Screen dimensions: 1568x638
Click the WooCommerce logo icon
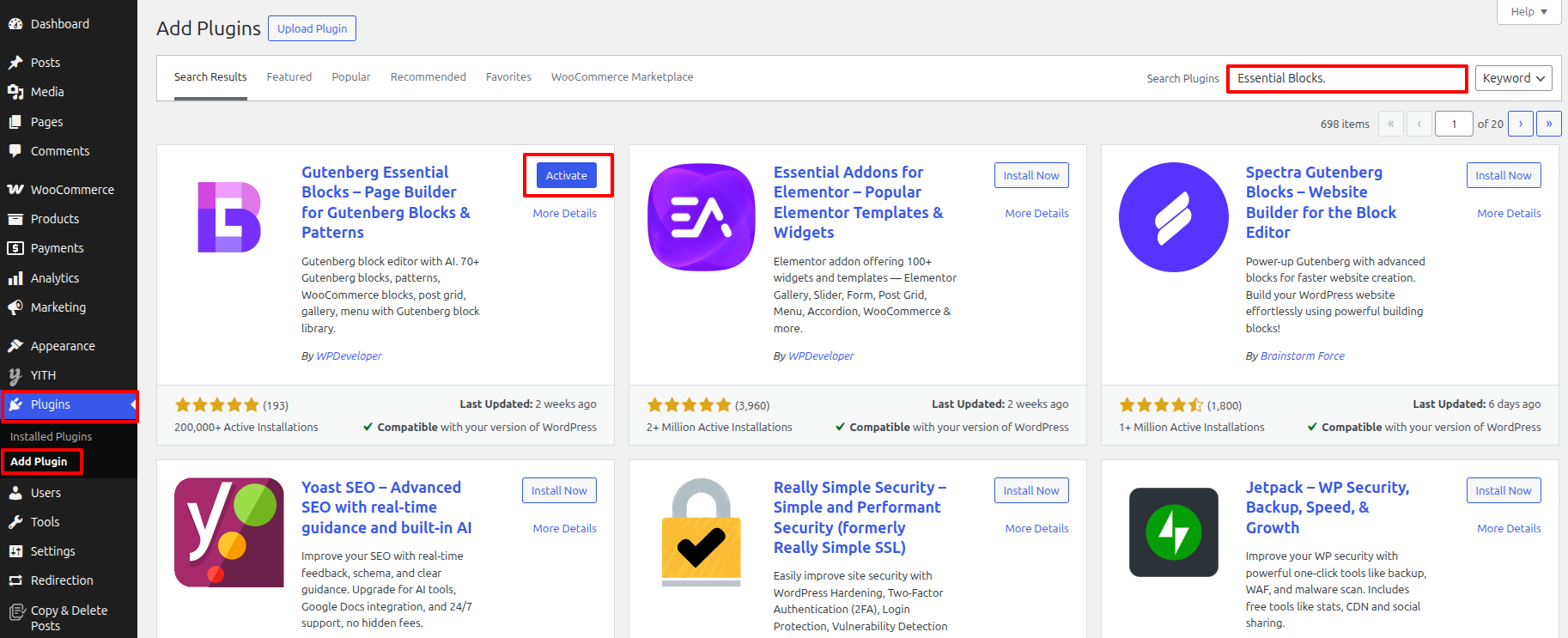[x=15, y=190]
